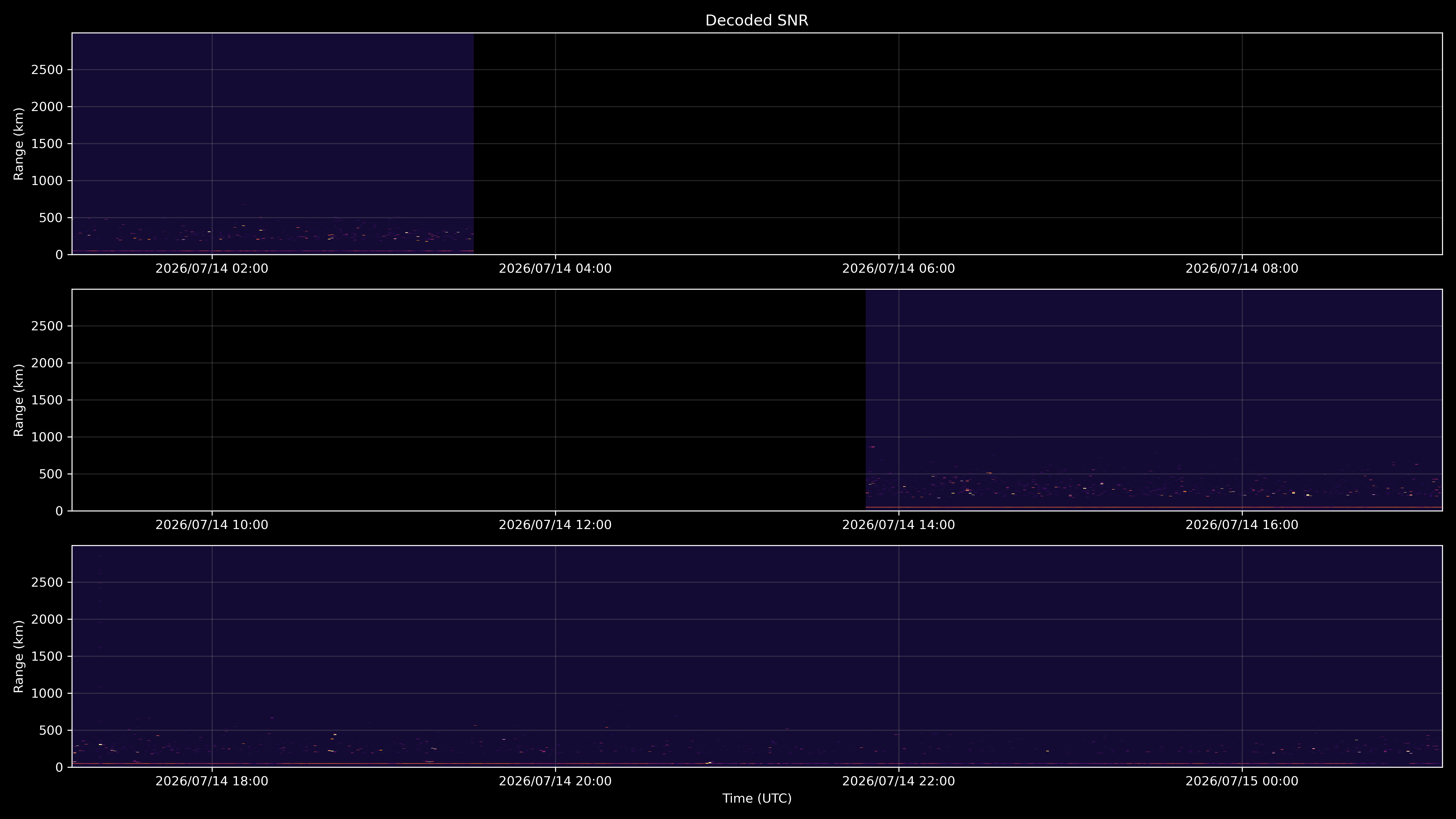The width and height of the screenshot is (1456, 819).
Task: Click the 'Time (UTC)' x-axis label
Action: [757, 799]
